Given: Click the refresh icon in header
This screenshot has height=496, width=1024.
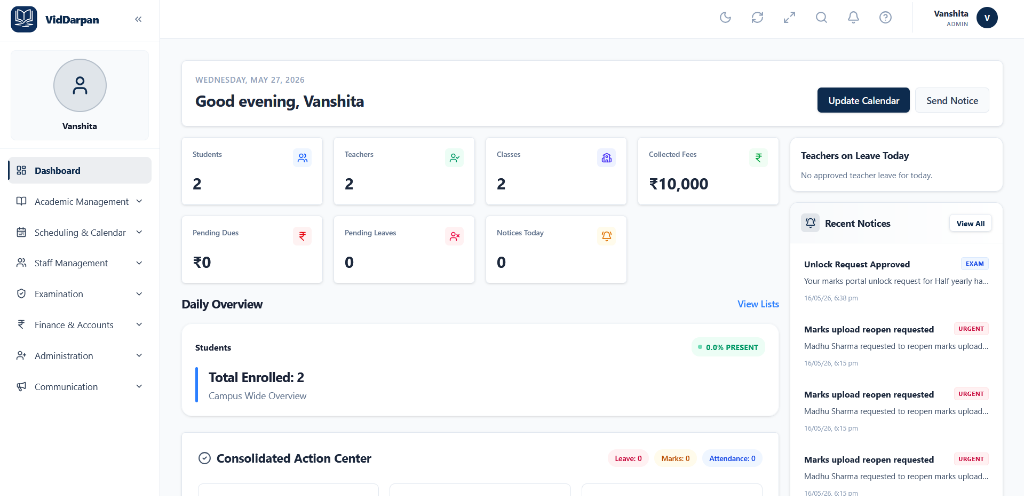Looking at the screenshot, I should [758, 18].
